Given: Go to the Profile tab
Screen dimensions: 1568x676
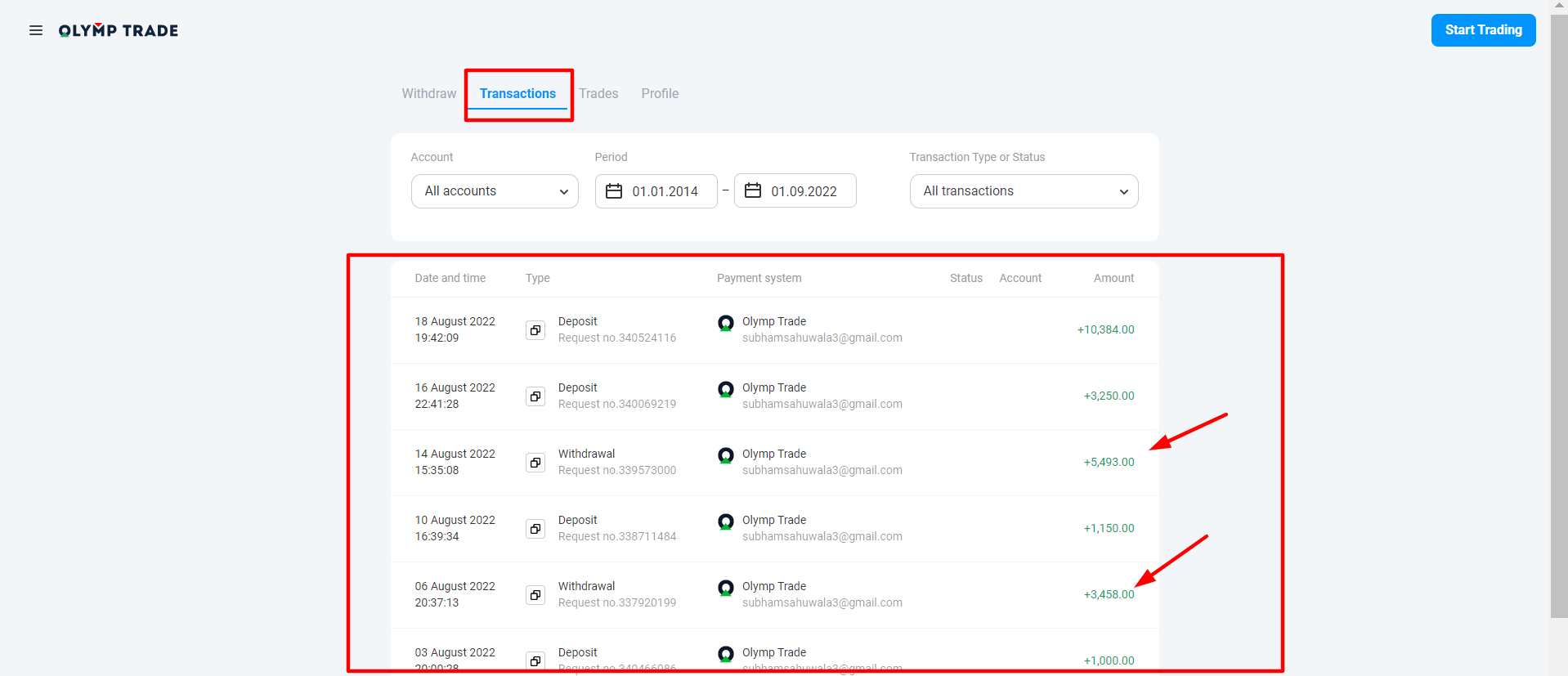Looking at the screenshot, I should (660, 93).
